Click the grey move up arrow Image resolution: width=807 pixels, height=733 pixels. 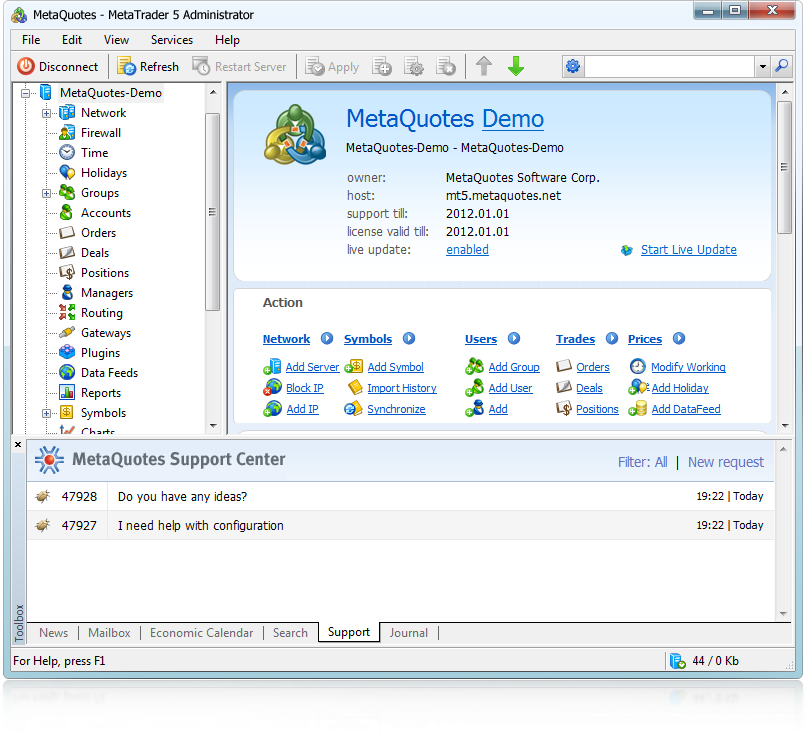coord(484,67)
